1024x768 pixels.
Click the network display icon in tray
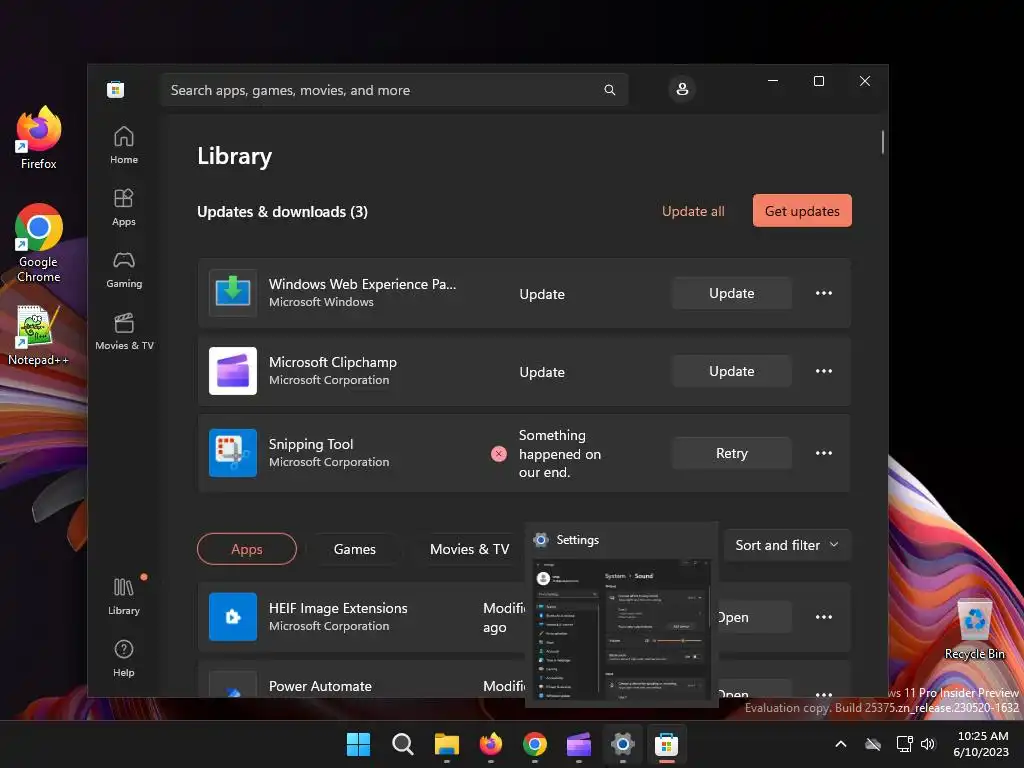click(x=904, y=744)
